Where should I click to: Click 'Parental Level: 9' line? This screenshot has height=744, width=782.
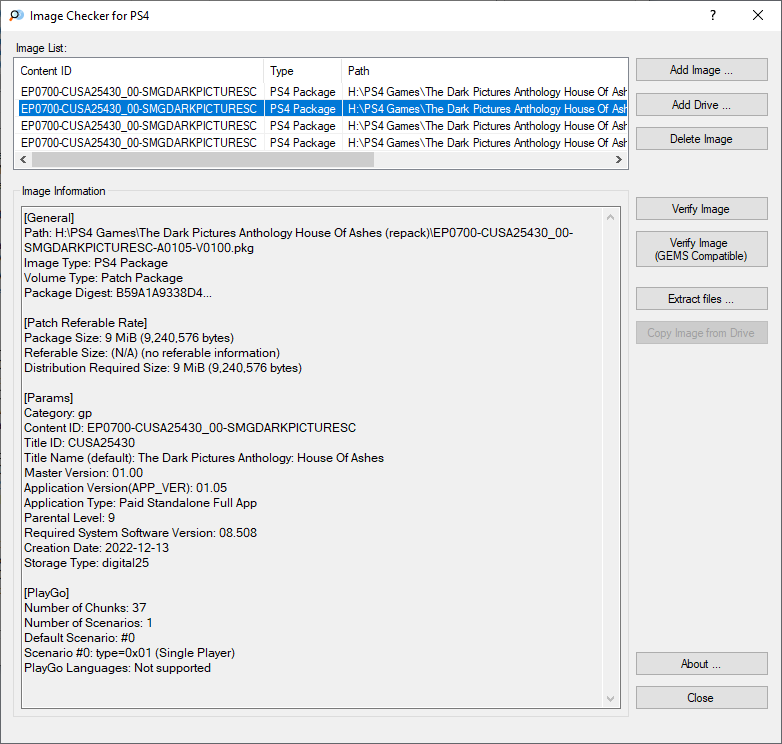point(69,518)
